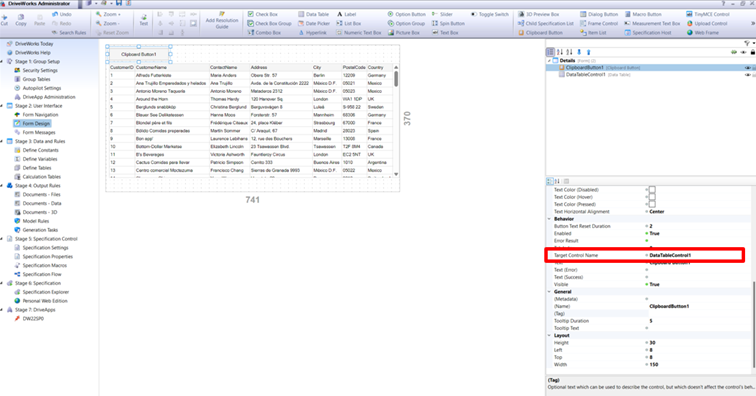Insert a Toggle Switch control
Viewport: 756px width, 396px height.
coord(490,14)
